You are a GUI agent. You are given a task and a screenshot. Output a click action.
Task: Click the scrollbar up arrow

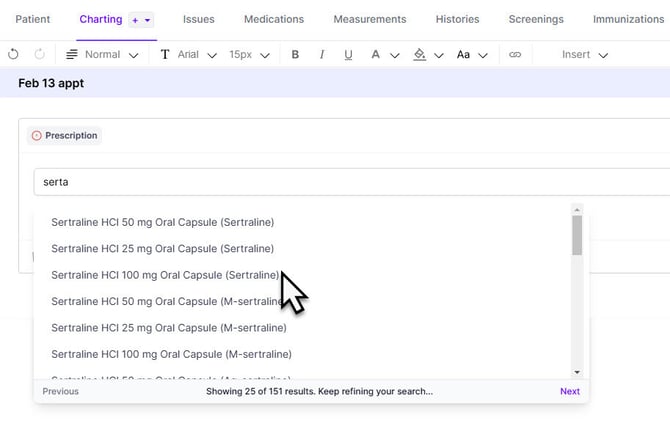[577, 209]
